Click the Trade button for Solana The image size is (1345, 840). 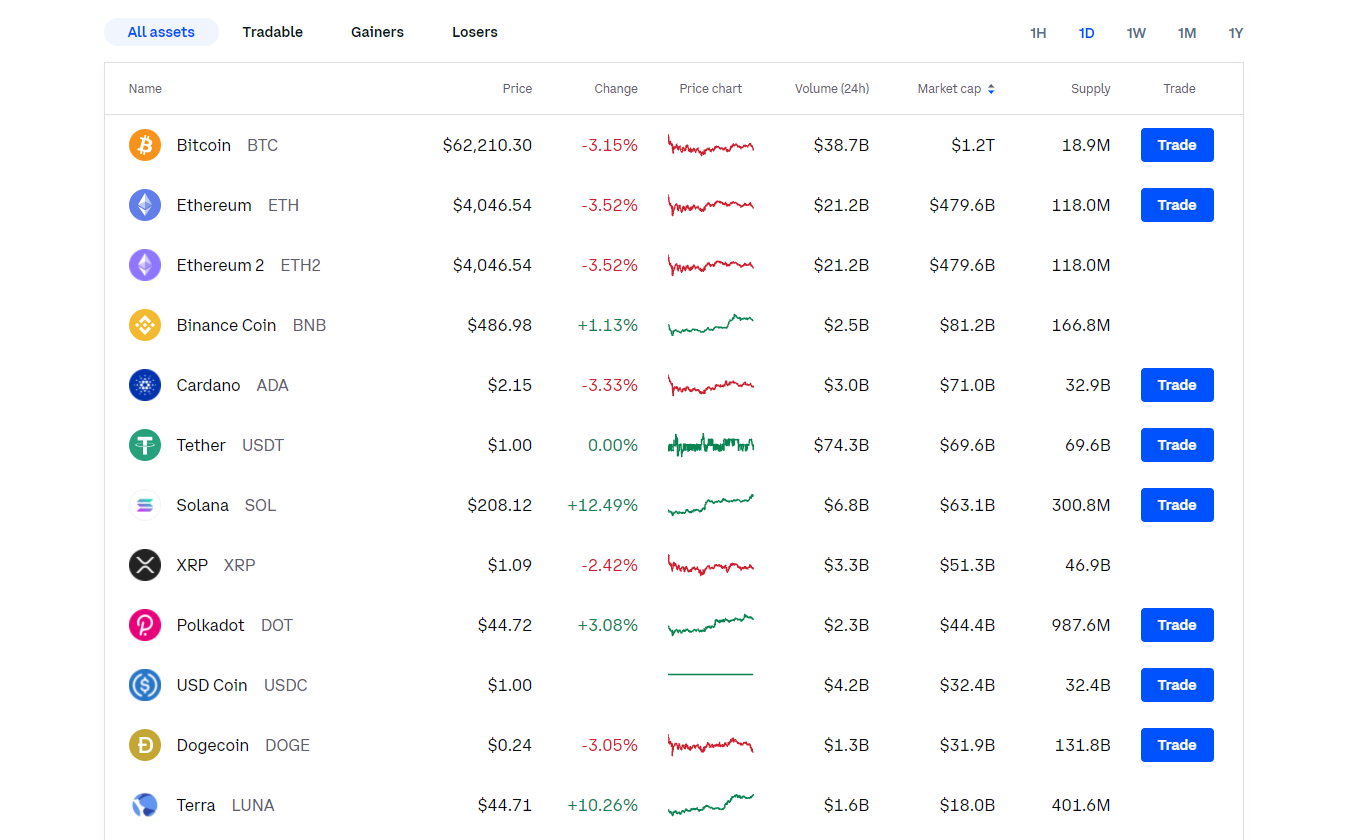[x=1177, y=505]
